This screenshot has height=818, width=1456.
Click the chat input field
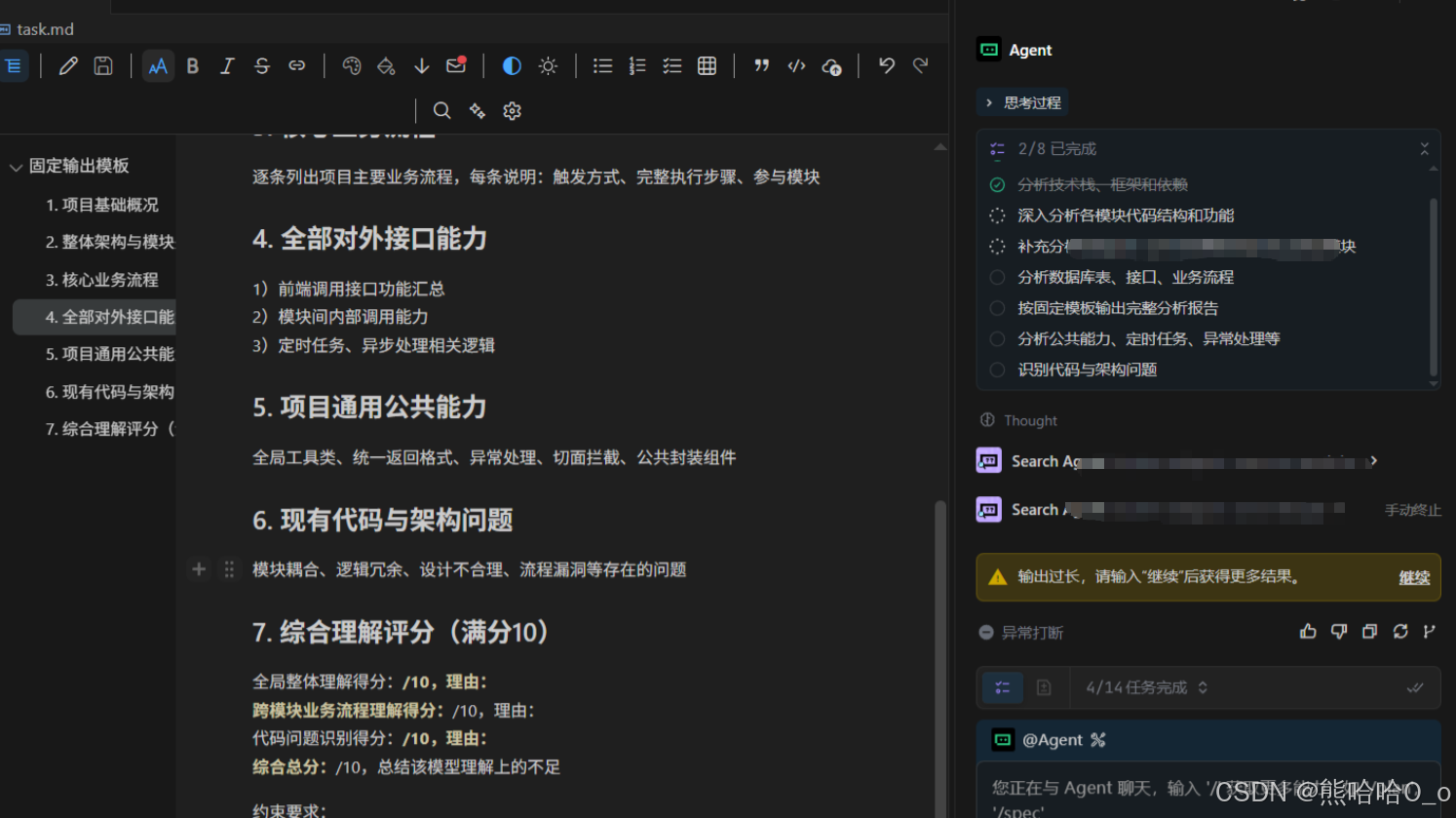point(1208,791)
